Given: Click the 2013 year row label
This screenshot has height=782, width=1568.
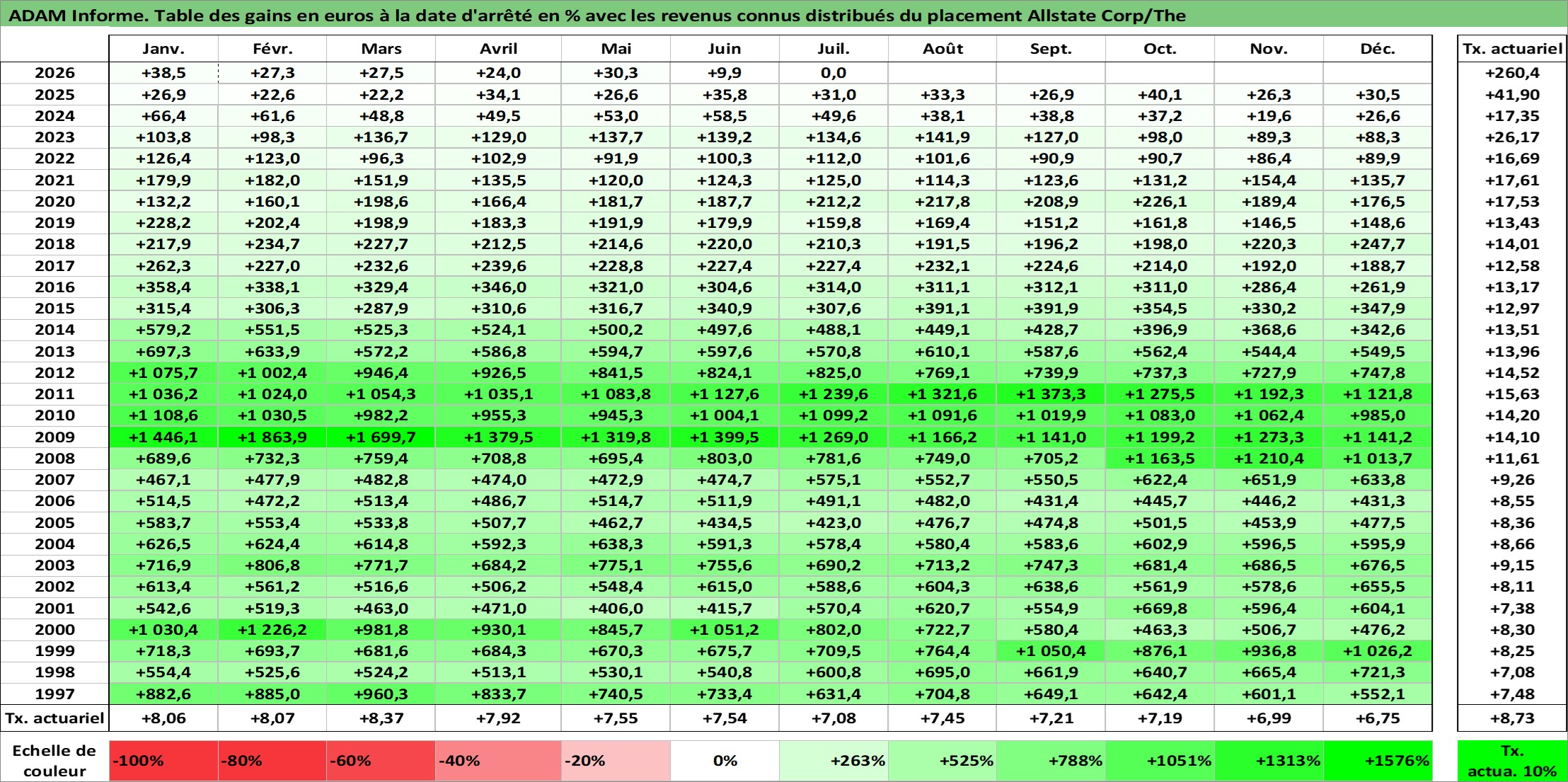Looking at the screenshot, I should click(x=54, y=352).
